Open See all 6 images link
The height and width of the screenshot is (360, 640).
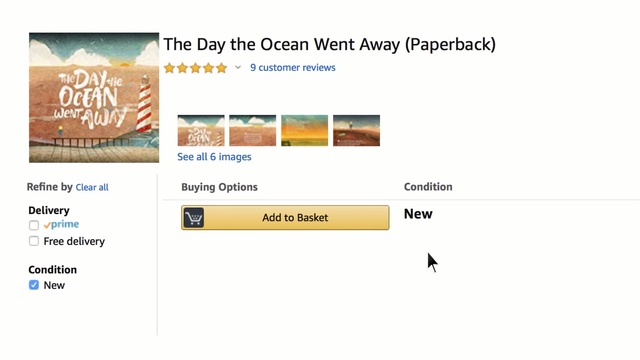(214, 157)
